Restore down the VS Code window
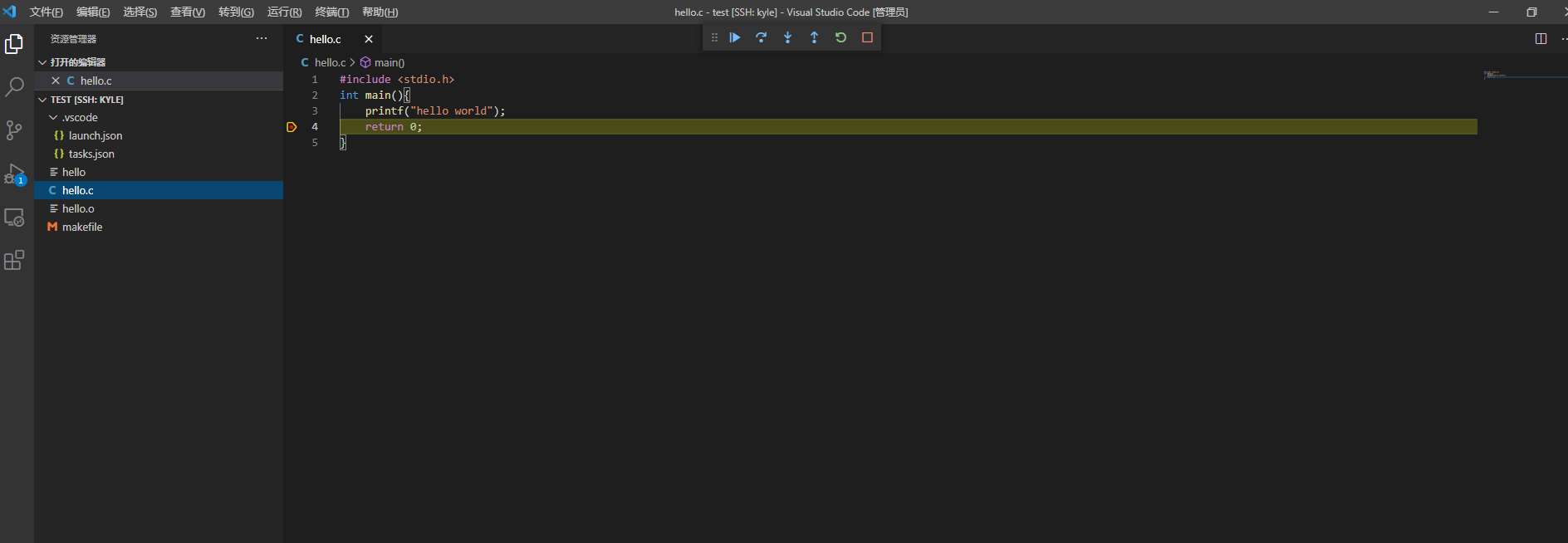This screenshot has width=1568, height=543. point(1531,12)
